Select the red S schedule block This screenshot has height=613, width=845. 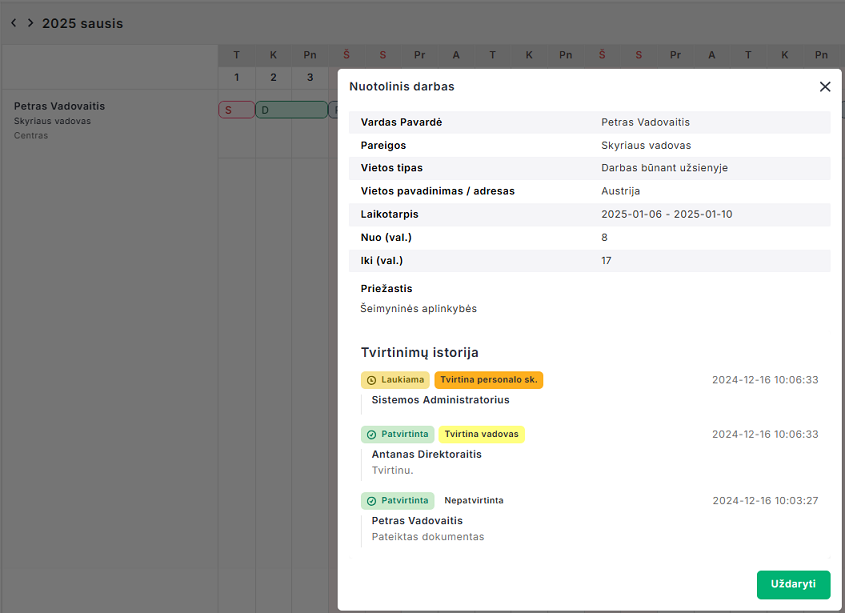236,110
